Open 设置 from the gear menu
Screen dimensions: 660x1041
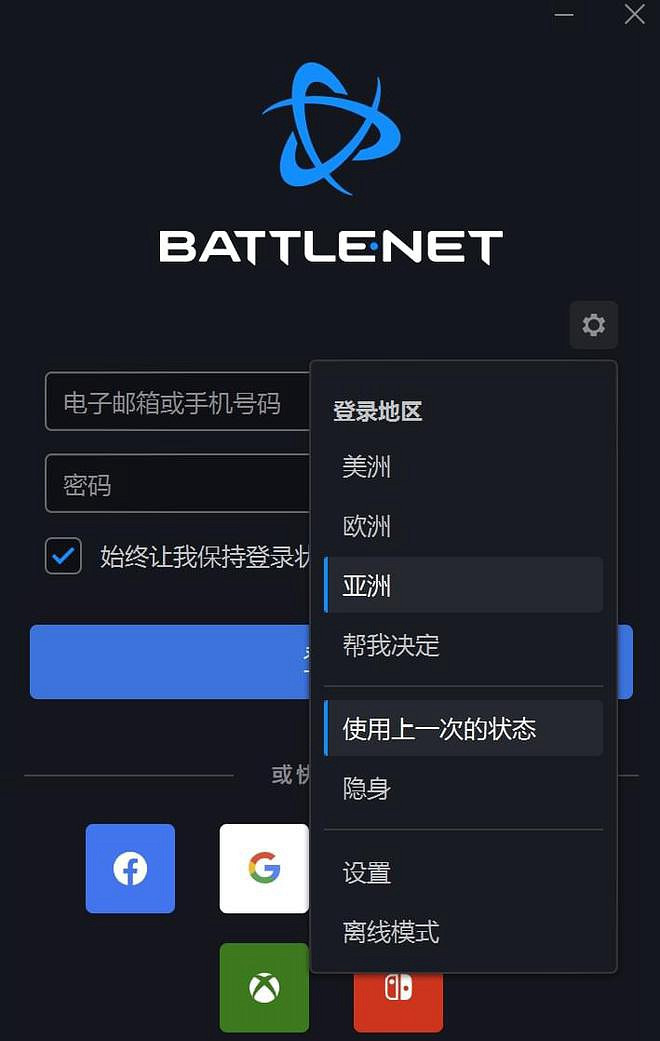click(x=366, y=872)
